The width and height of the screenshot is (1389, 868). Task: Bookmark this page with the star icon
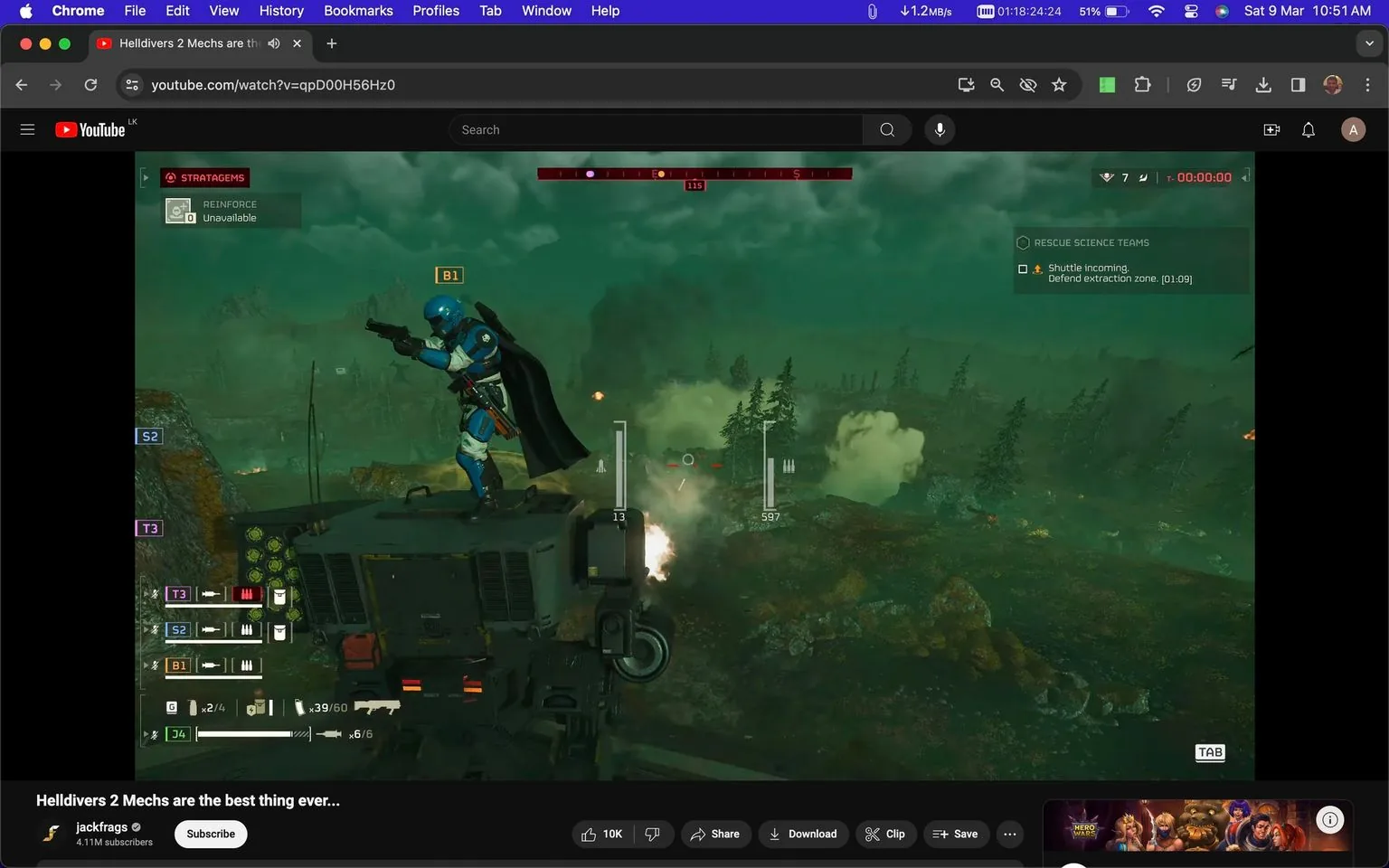click(1059, 84)
